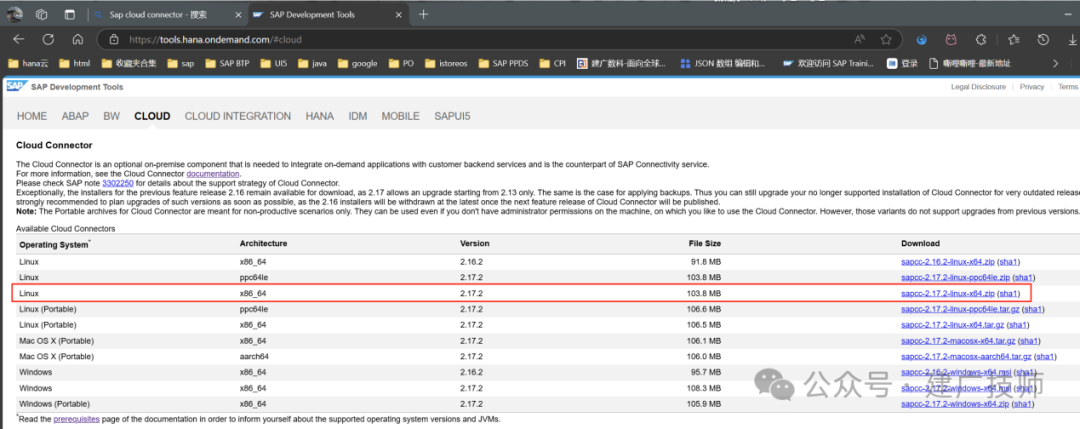Screen dimensions: 1080x429
Task: Open the SAP PPDS bookmark folder
Action: 502,63
